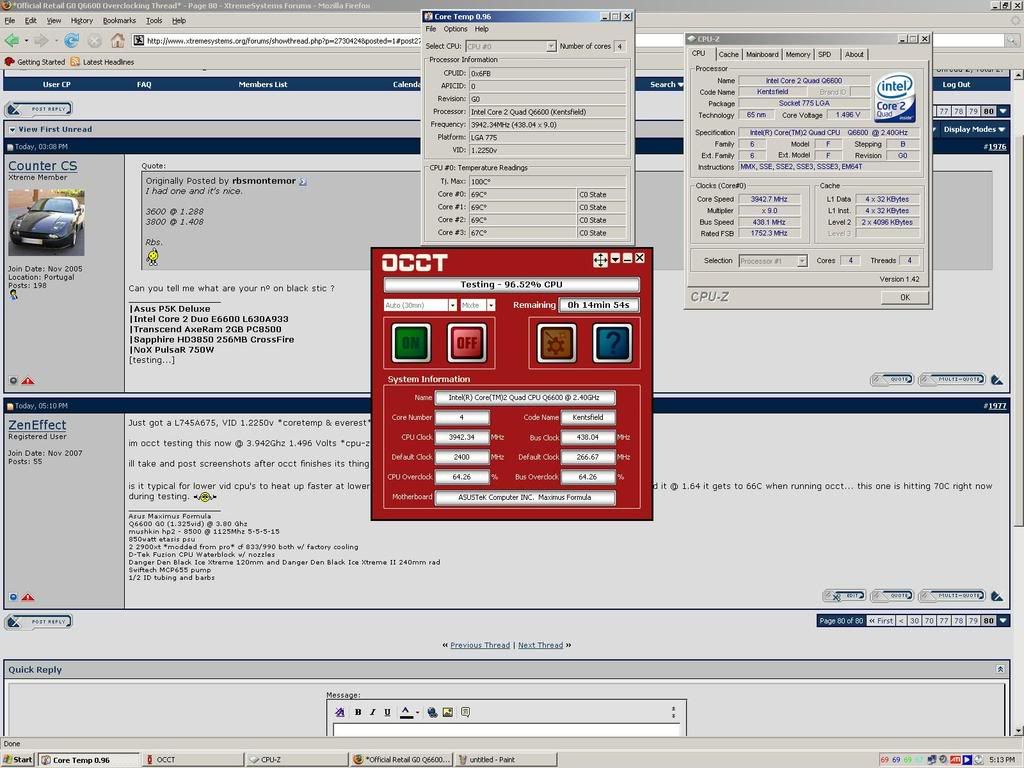The height and width of the screenshot is (768, 1024).
Task: Open ZenEffect user profile link
Action: click(x=37, y=424)
